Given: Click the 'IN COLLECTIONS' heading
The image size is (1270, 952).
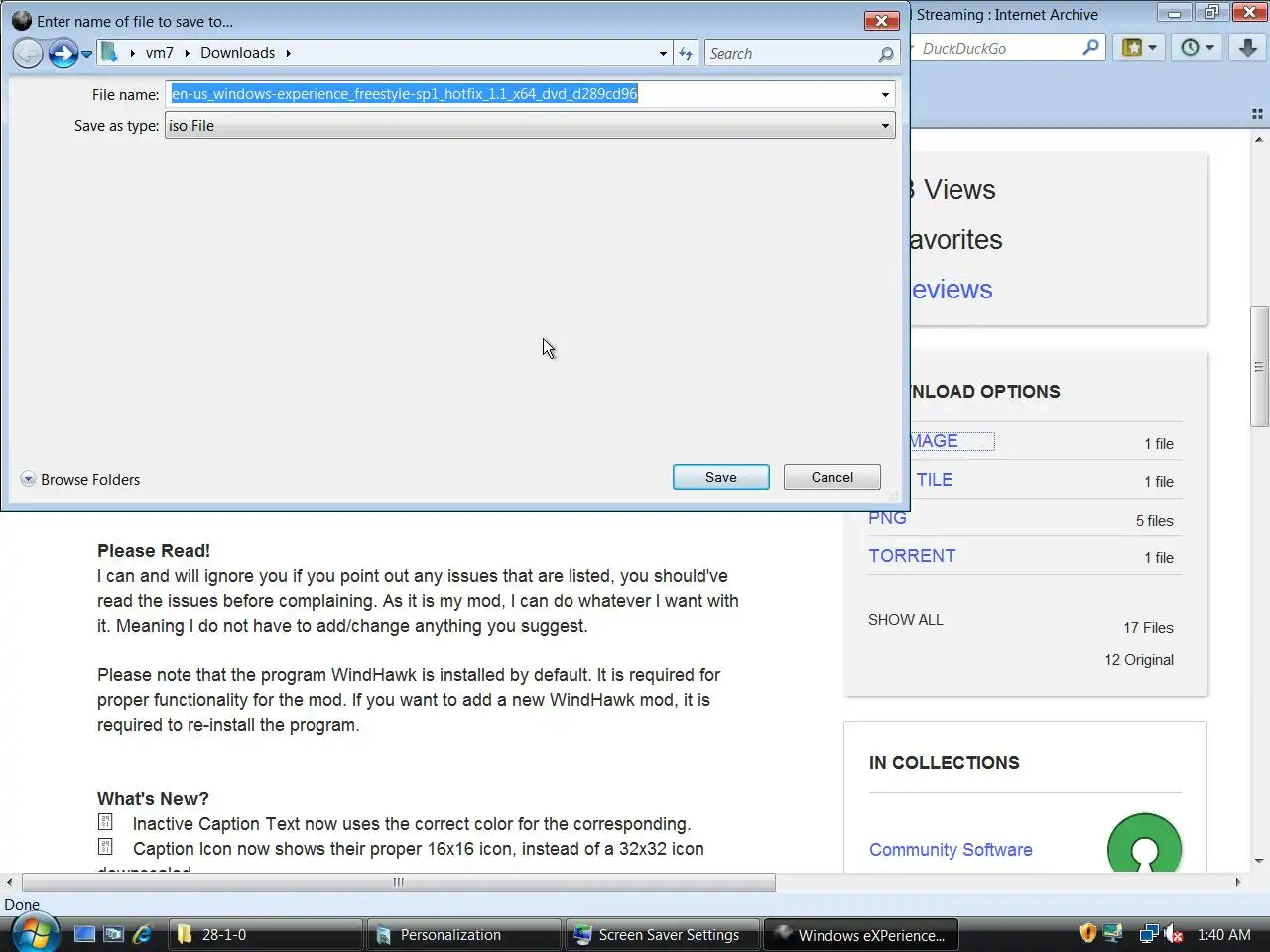Looking at the screenshot, I should coord(944,763).
